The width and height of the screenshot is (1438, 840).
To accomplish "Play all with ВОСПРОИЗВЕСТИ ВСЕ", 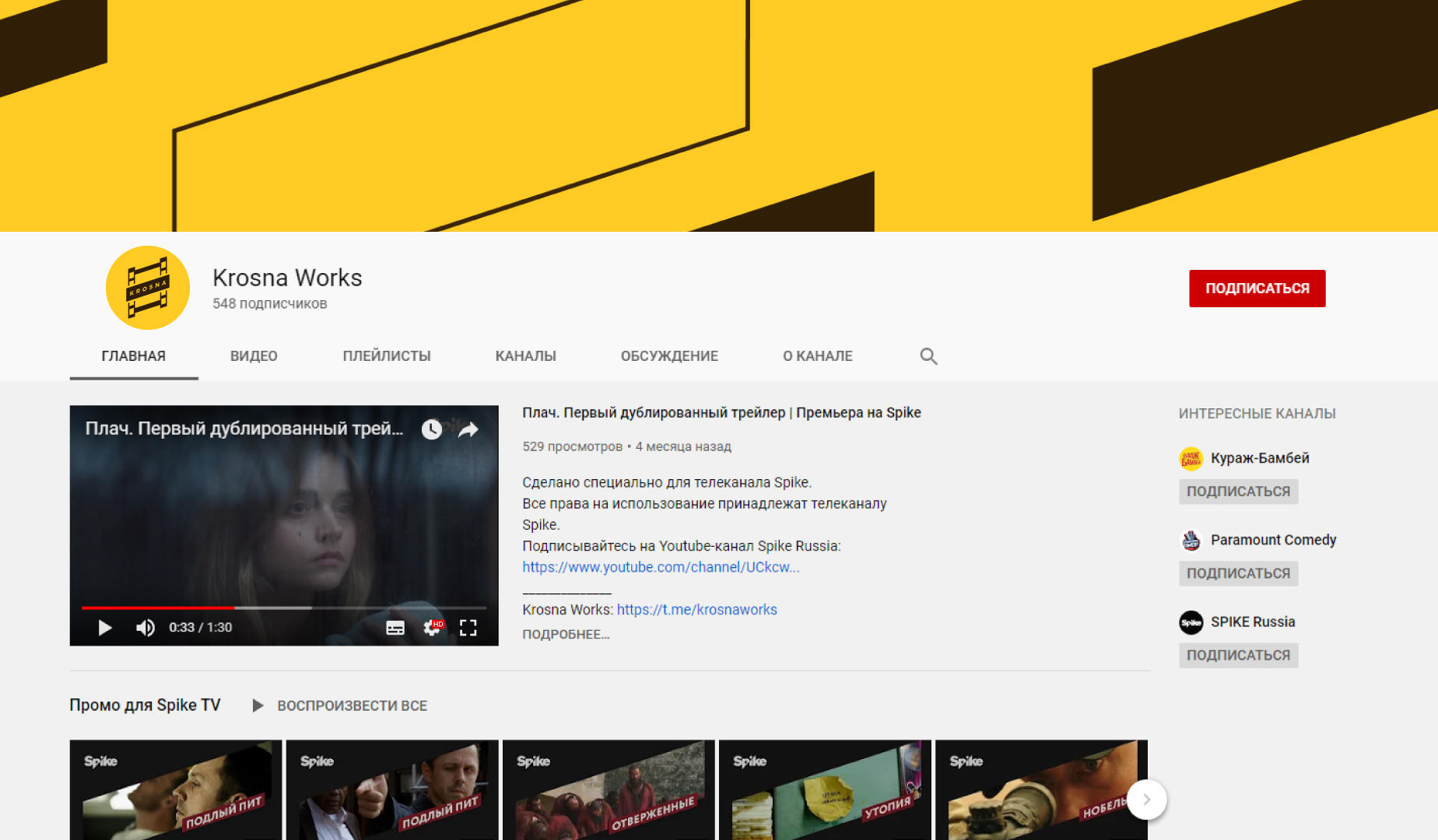I will point(341,705).
